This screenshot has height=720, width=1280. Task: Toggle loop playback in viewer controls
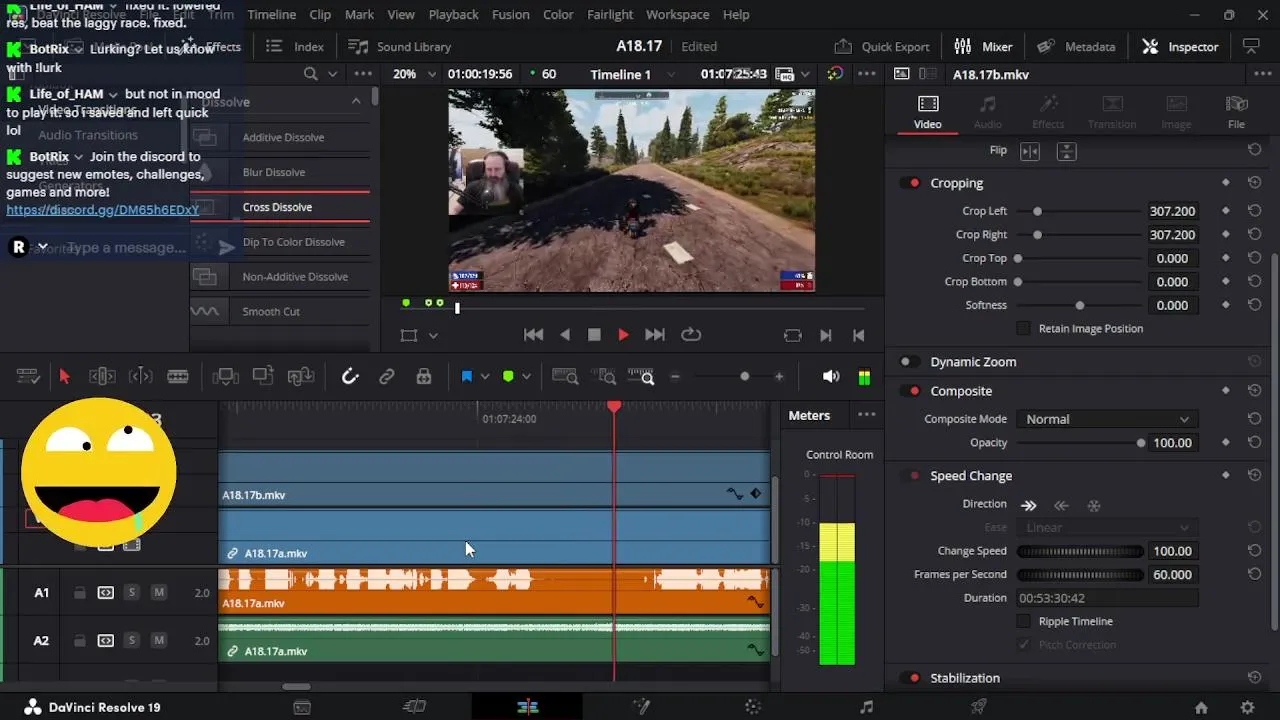(x=690, y=336)
